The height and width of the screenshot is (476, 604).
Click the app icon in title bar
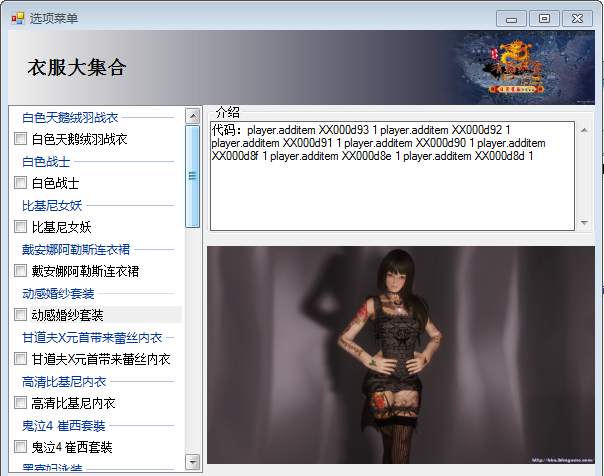pos(17,17)
